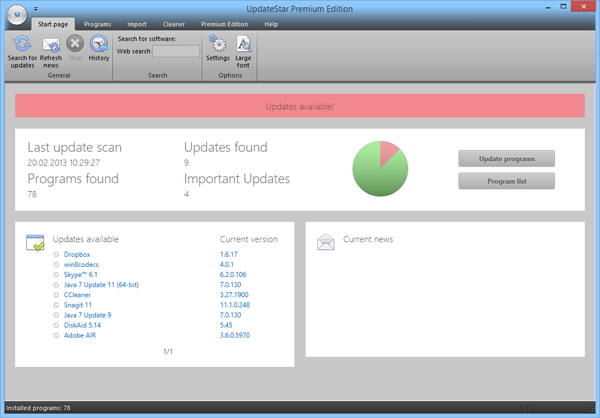Screen dimensions: 600x418
Task: Click the bullet icon next to DiskAid 5.14
Action: tap(56, 325)
